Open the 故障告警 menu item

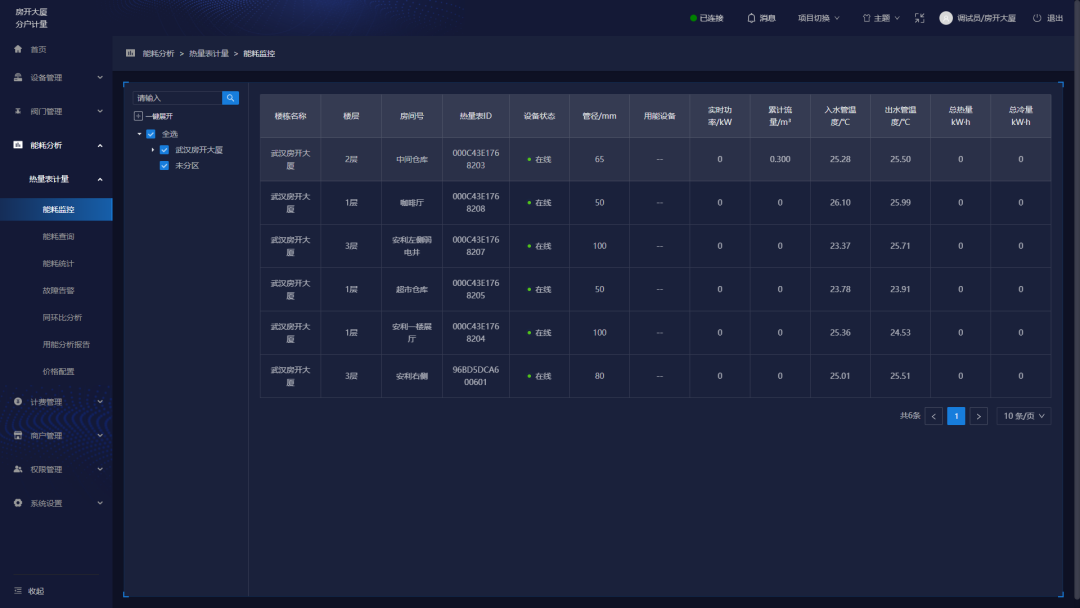59,290
